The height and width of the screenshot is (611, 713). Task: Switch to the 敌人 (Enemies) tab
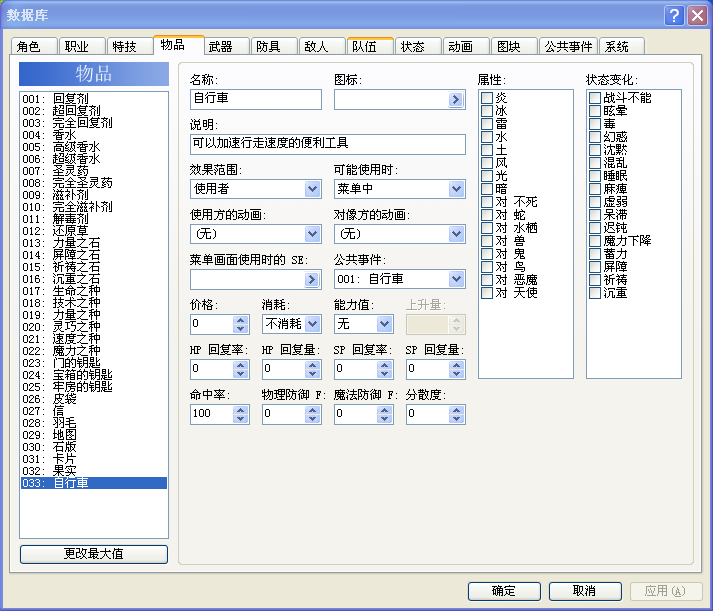[322, 46]
